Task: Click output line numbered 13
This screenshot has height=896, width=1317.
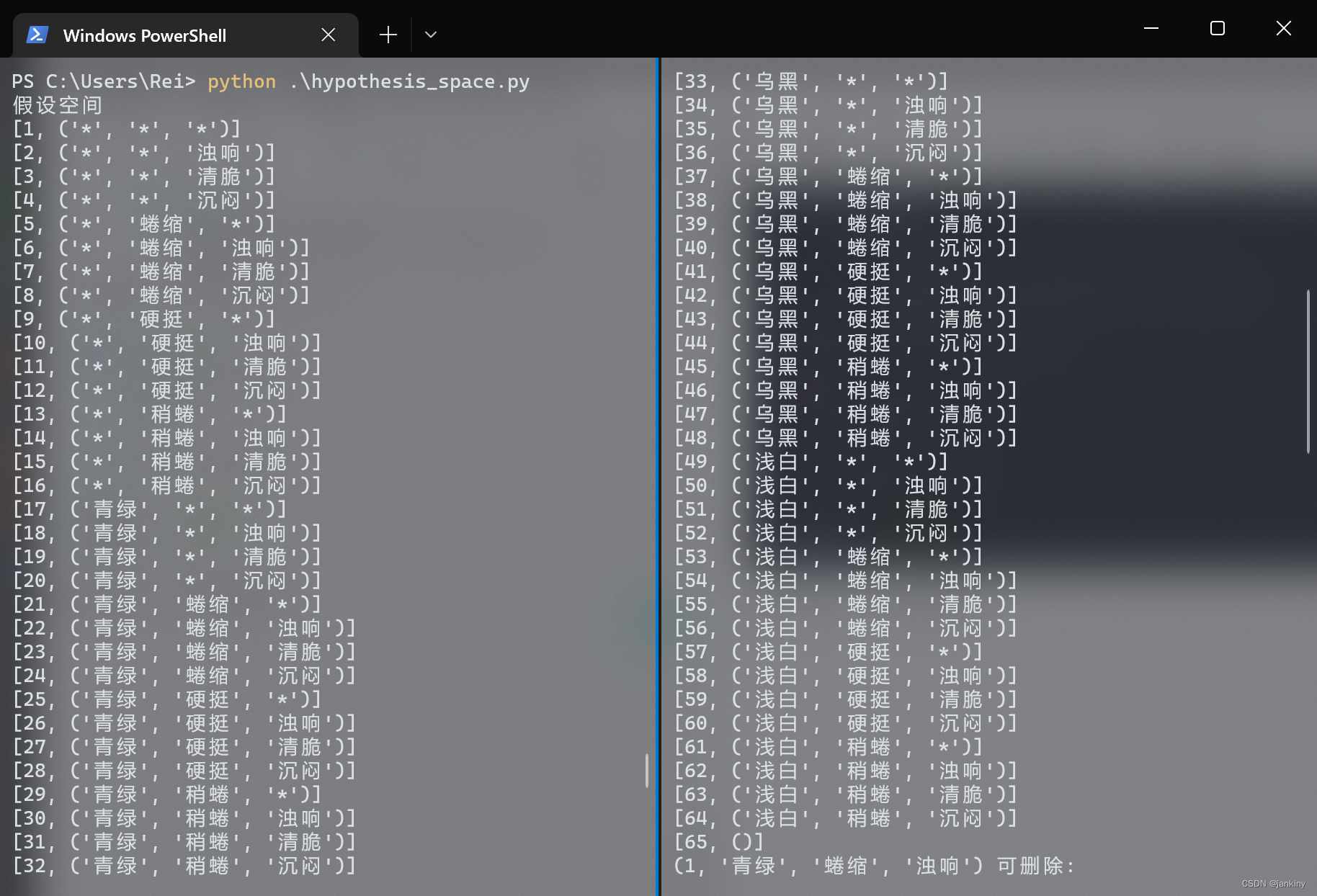Action: pyautogui.click(x=150, y=414)
